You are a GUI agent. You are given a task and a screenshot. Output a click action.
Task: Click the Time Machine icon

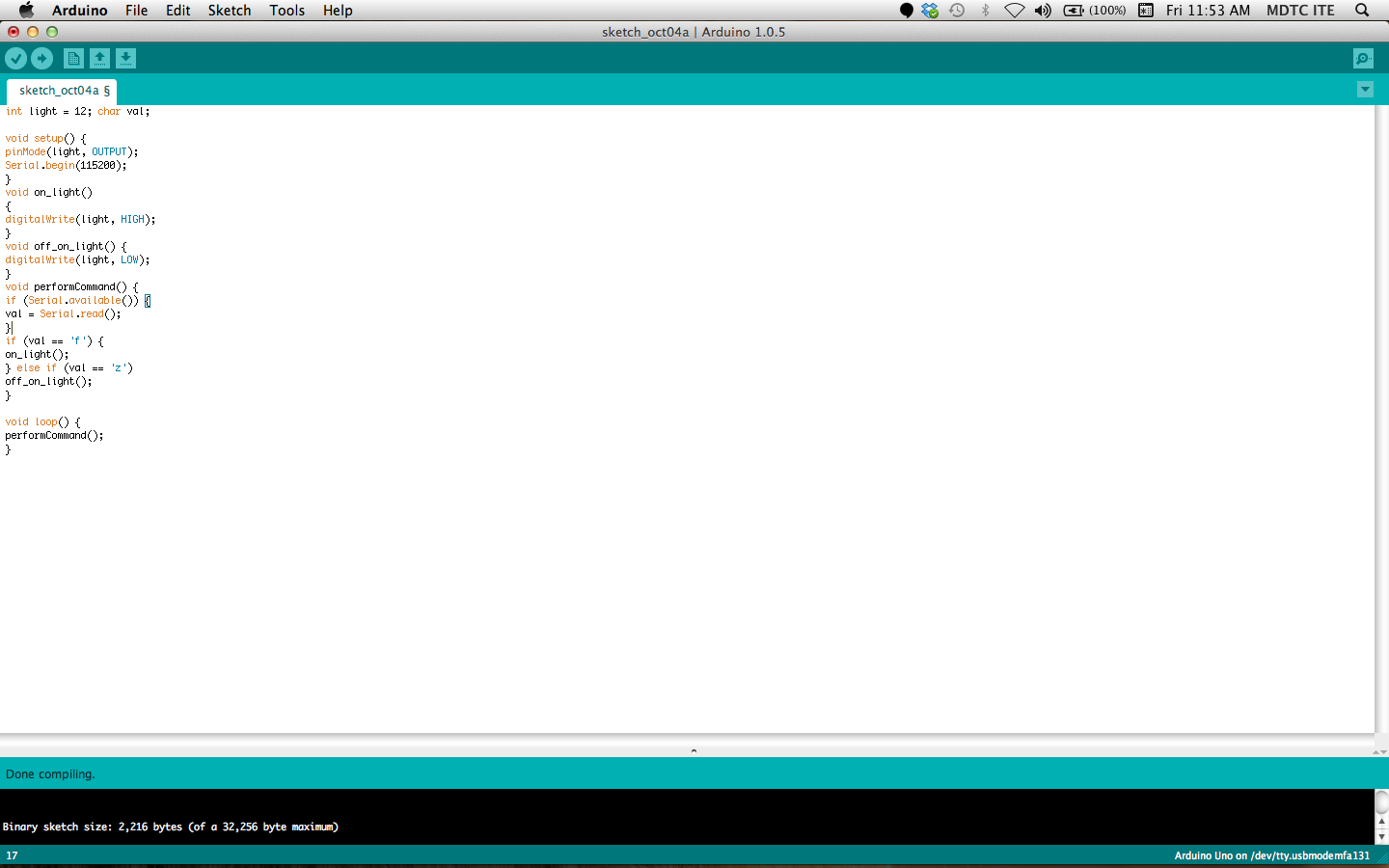click(957, 10)
